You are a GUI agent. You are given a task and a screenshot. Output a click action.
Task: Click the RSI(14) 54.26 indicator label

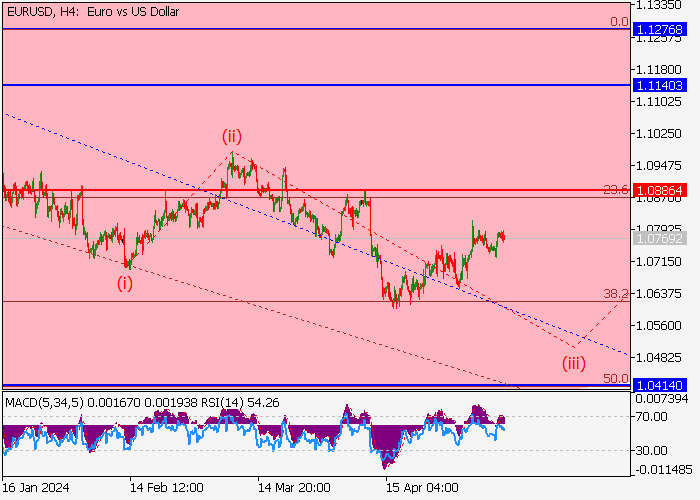point(240,403)
